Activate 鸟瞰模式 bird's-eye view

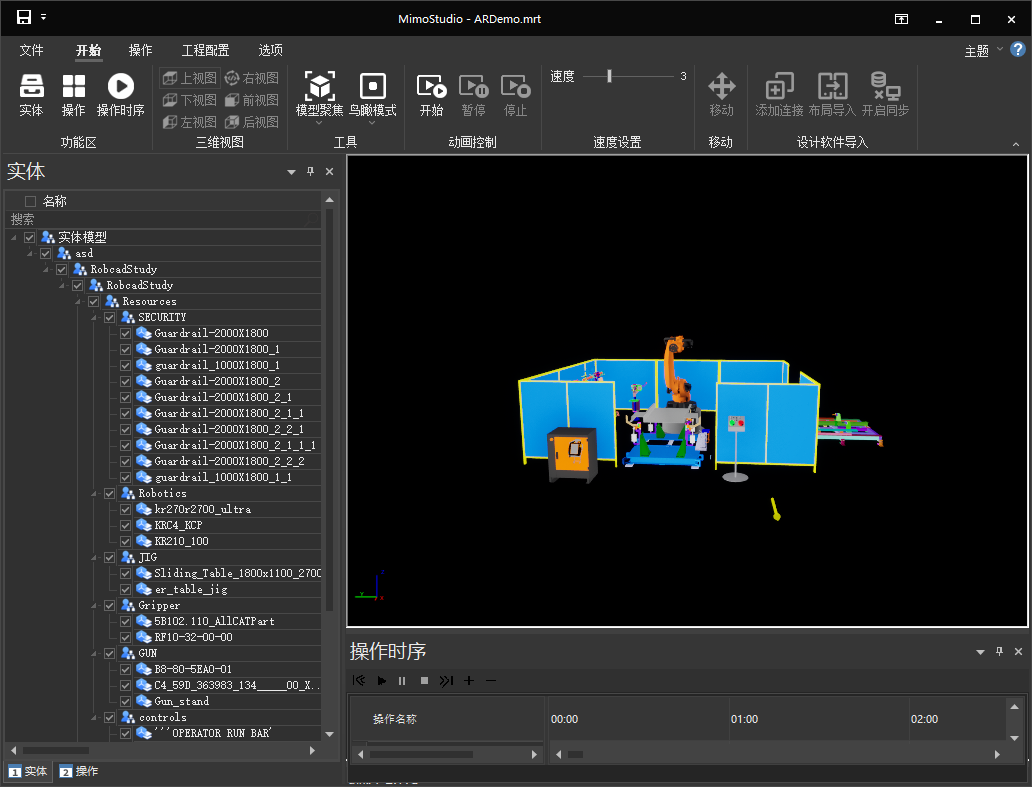click(372, 87)
